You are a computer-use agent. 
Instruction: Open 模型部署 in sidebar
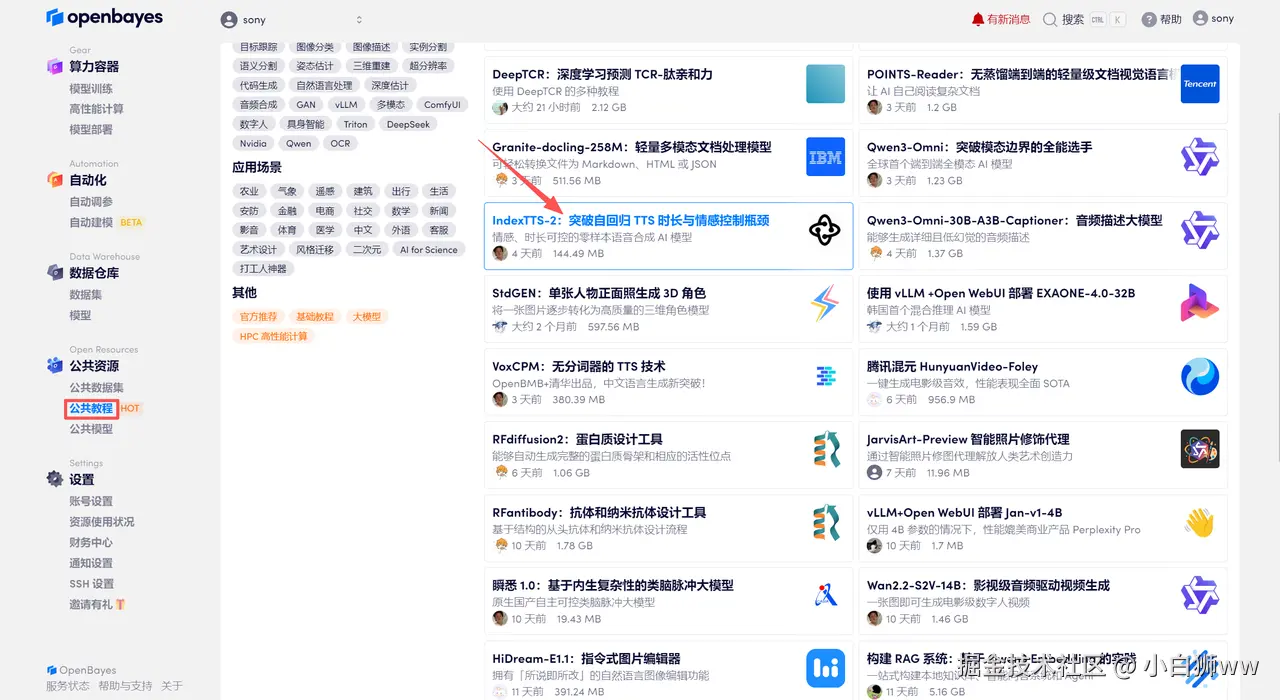click(x=91, y=129)
